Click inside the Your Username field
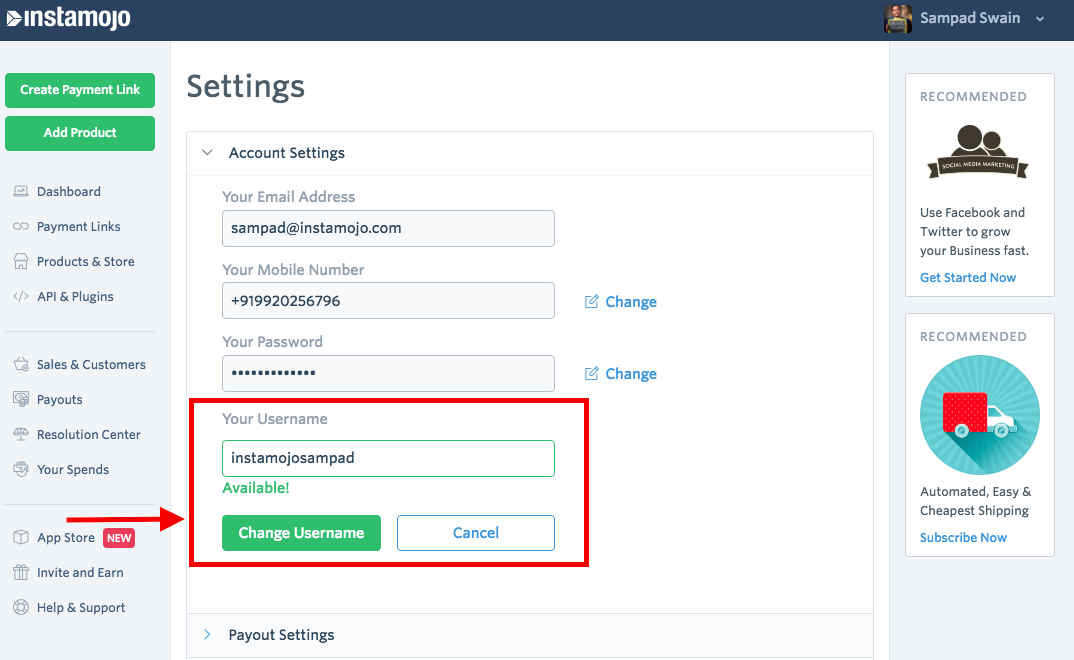This screenshot has height=660, width=1074. [388, 458]
